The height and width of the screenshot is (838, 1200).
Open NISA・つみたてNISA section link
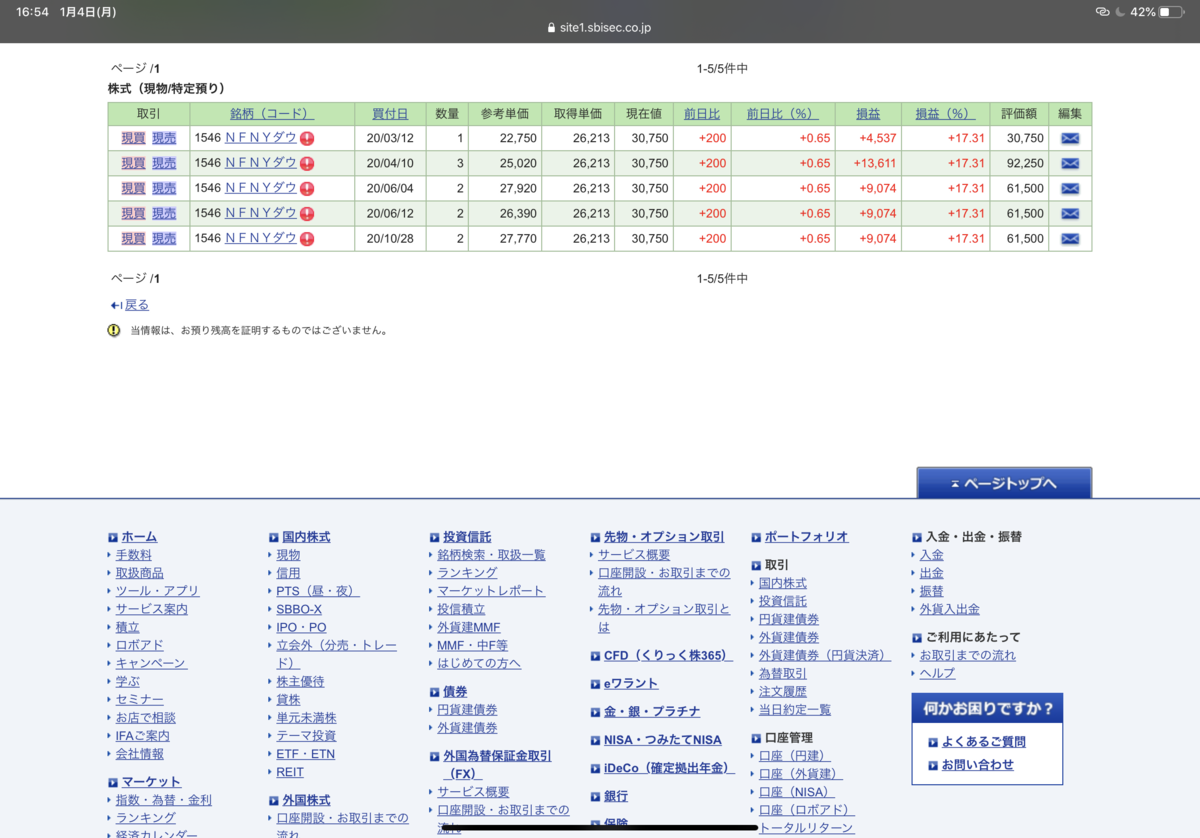(x=662, y=740)
